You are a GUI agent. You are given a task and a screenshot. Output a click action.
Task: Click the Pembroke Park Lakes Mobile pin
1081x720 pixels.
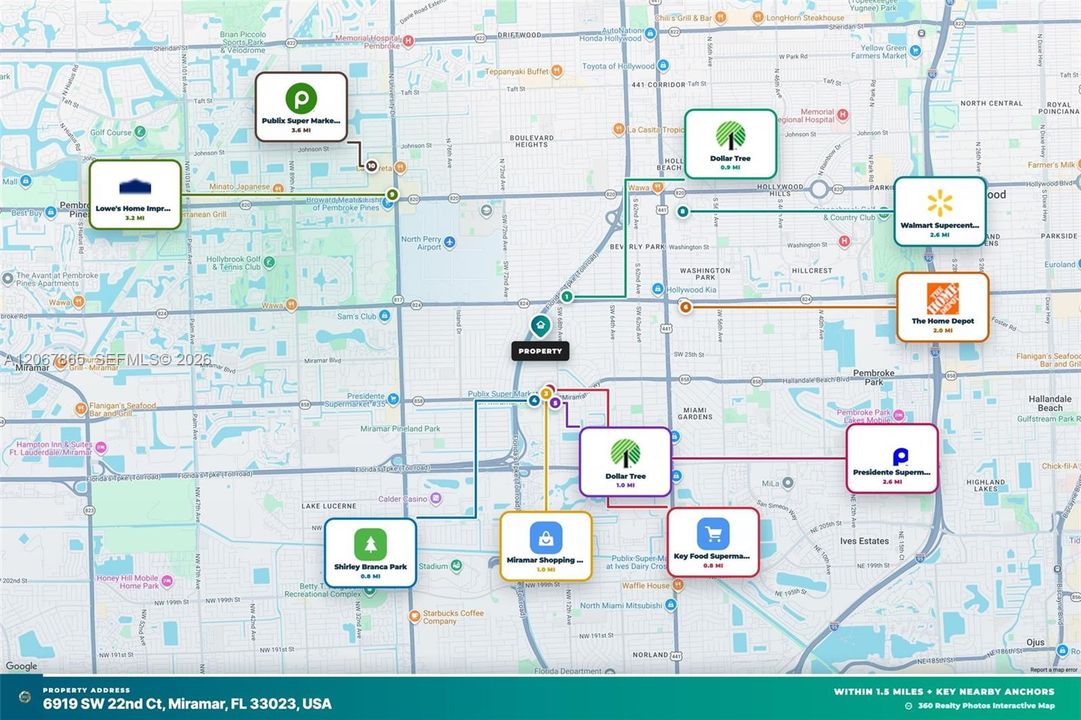pos(899,416)
